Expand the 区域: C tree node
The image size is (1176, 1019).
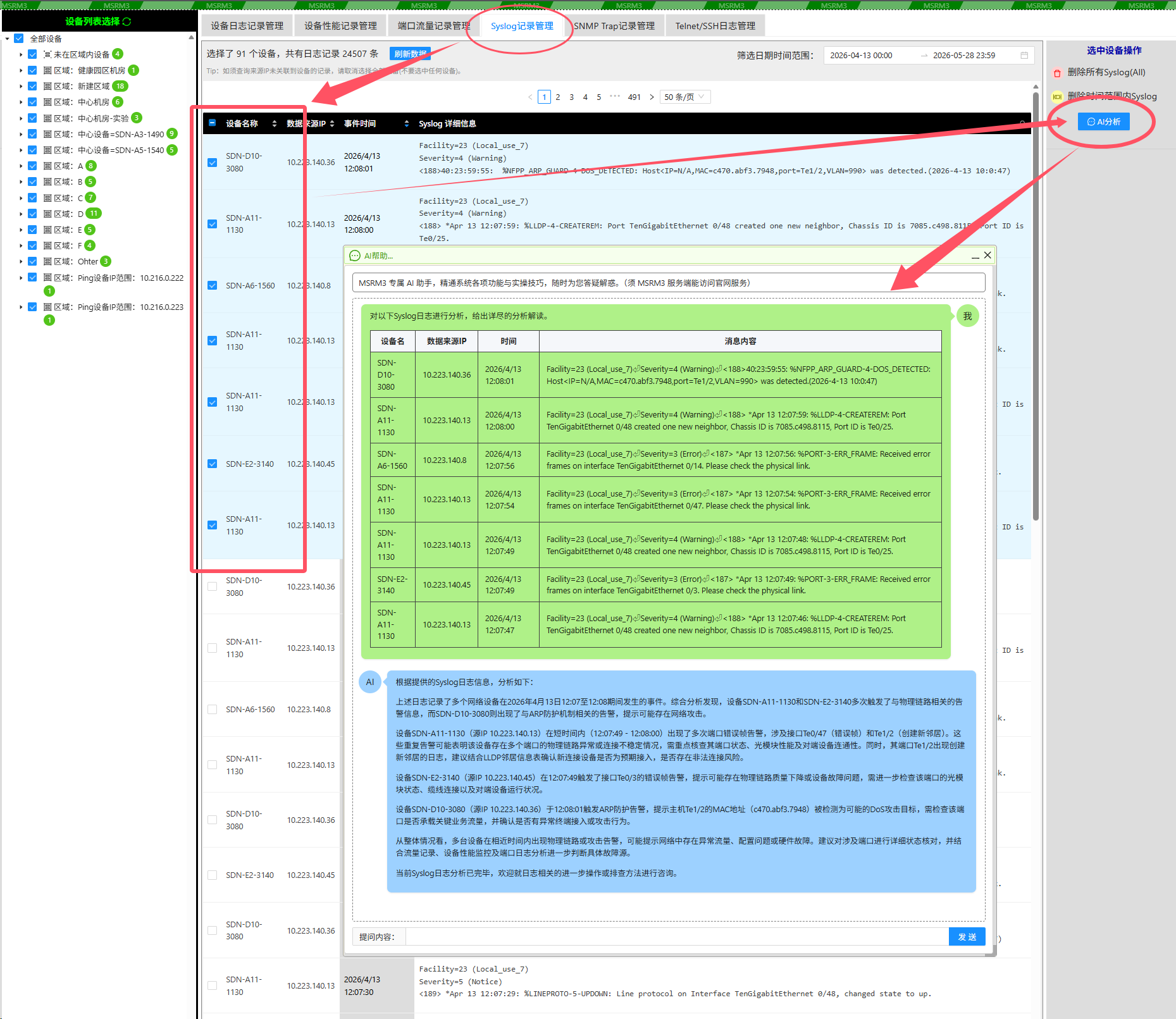[21, 198]
